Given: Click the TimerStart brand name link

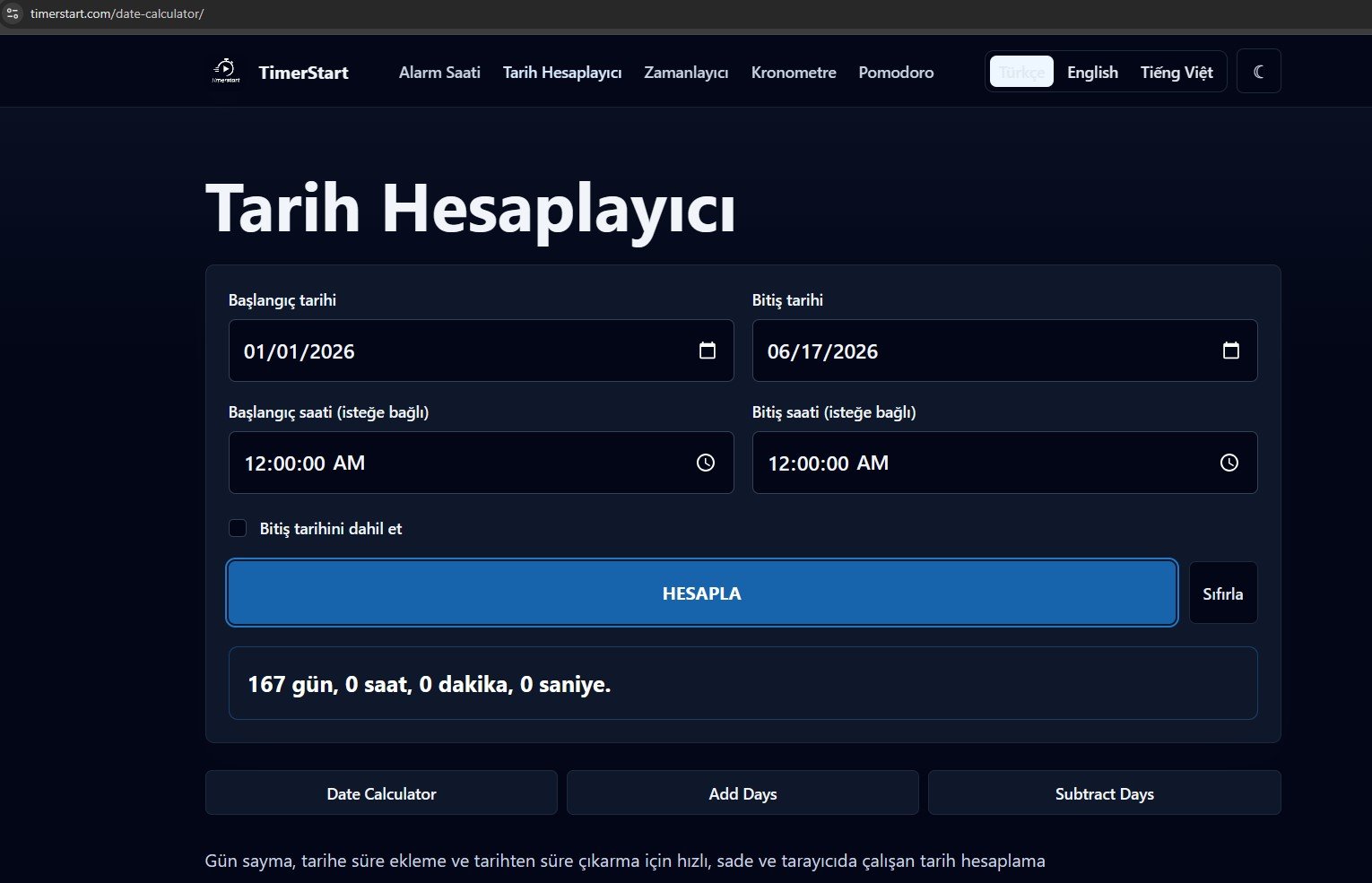Looking at the screenshot, I should 303,73.
